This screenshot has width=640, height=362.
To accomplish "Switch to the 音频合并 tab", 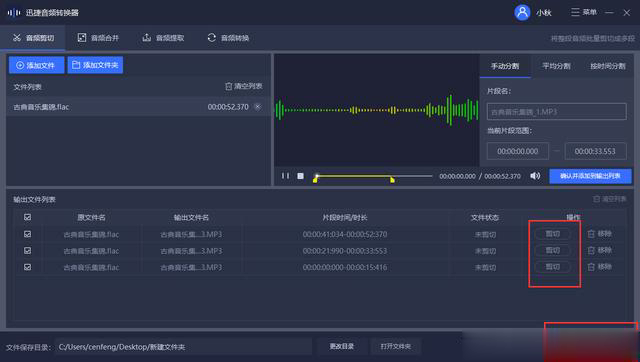I will tap(98, 38).
